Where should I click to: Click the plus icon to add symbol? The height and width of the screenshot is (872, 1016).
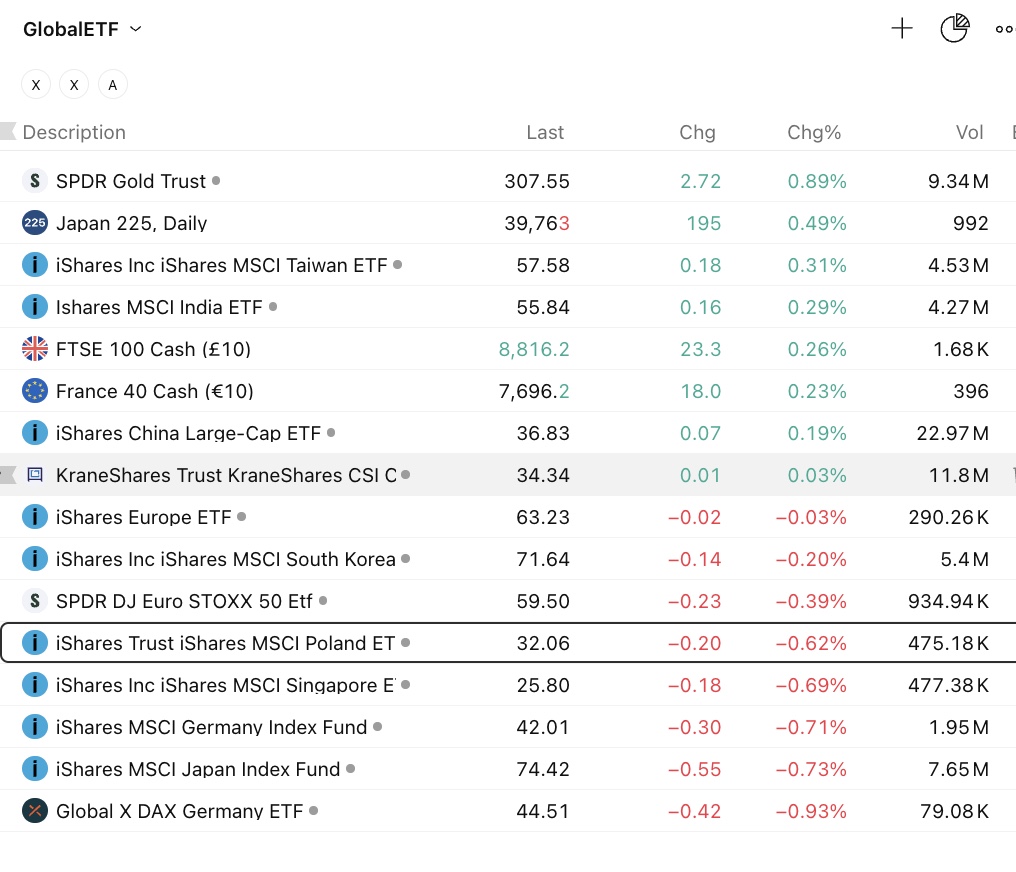coord(901,29)
